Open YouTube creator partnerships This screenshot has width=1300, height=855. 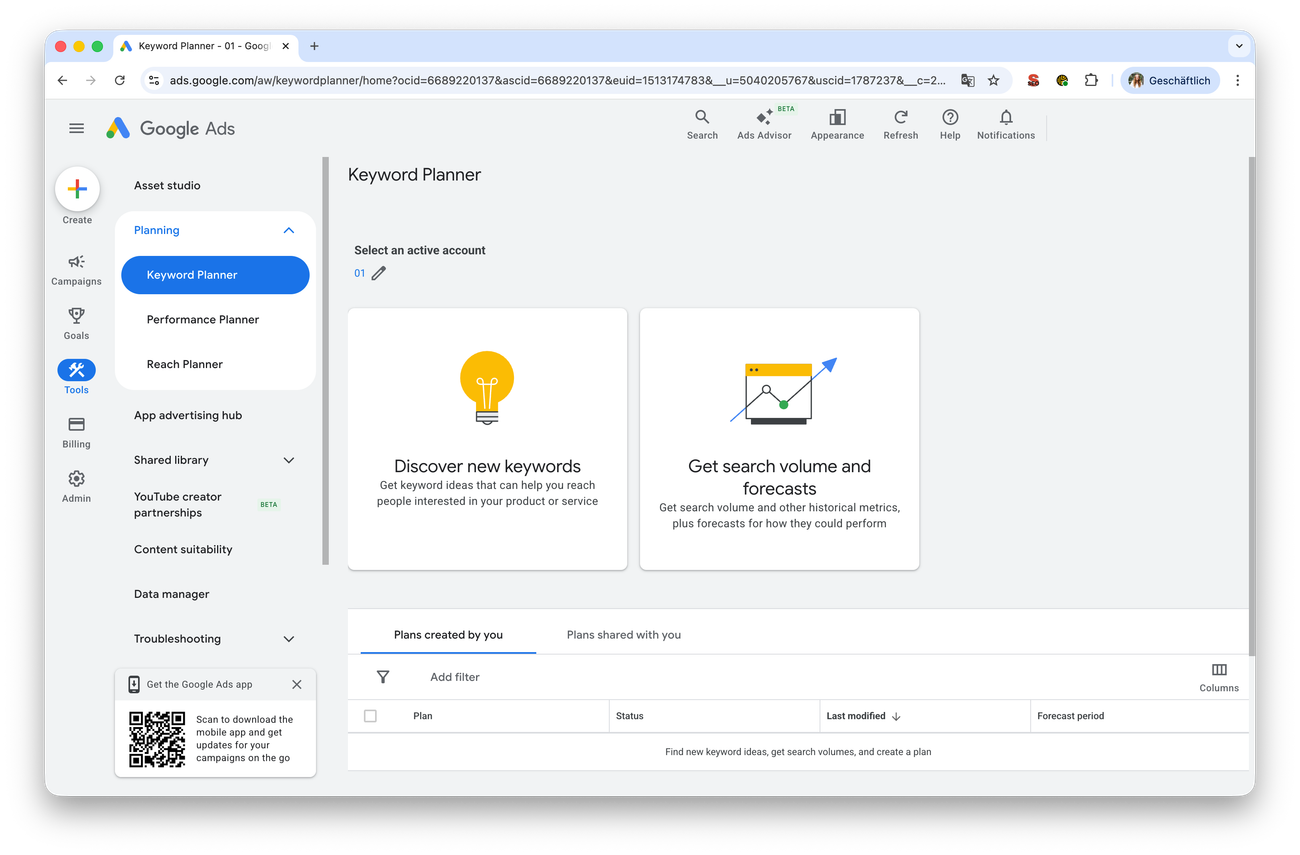pyautogui.click(x=178, y=505)
